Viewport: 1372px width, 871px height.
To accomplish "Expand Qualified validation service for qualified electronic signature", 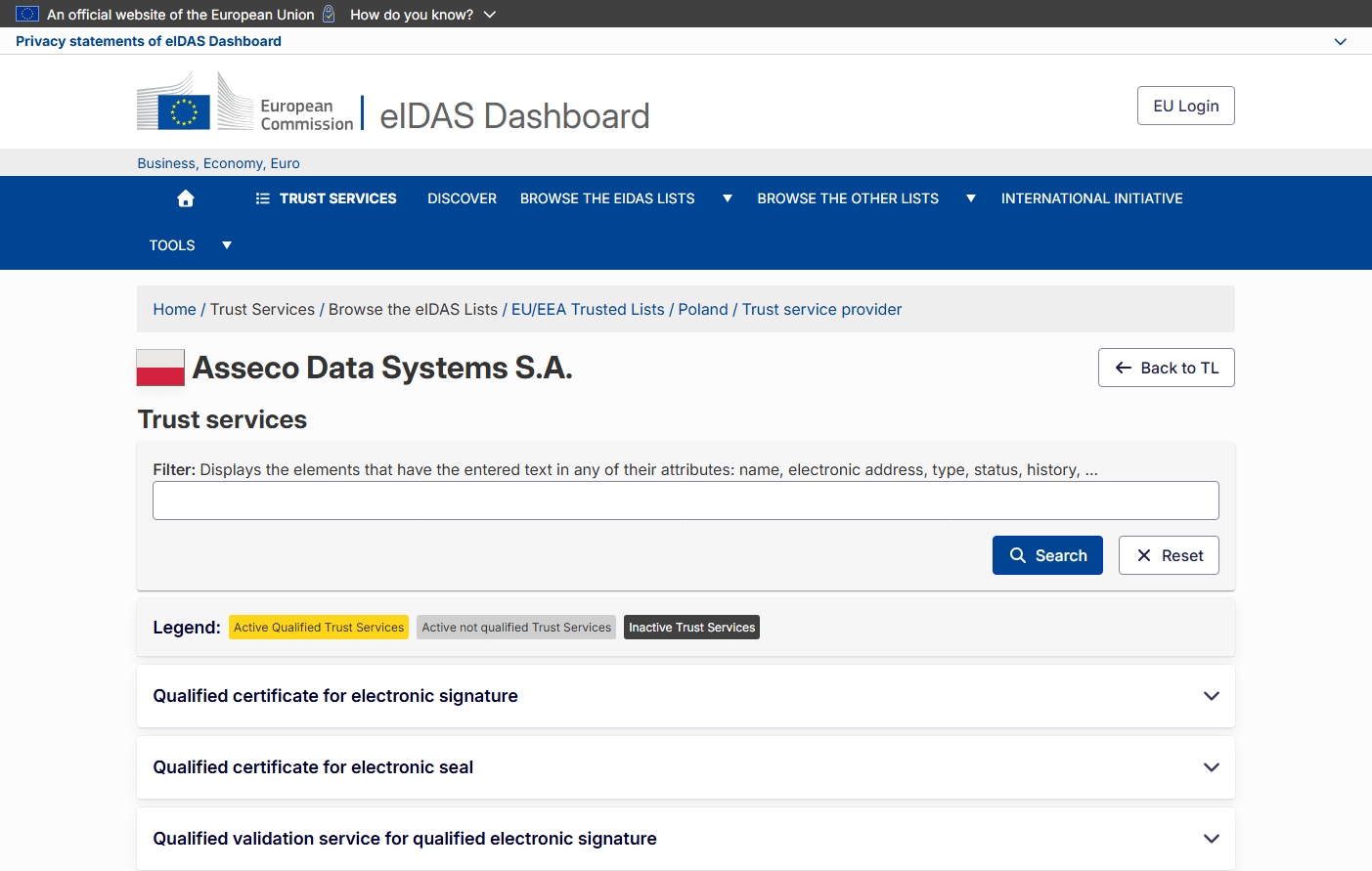I will pos(686,839).
